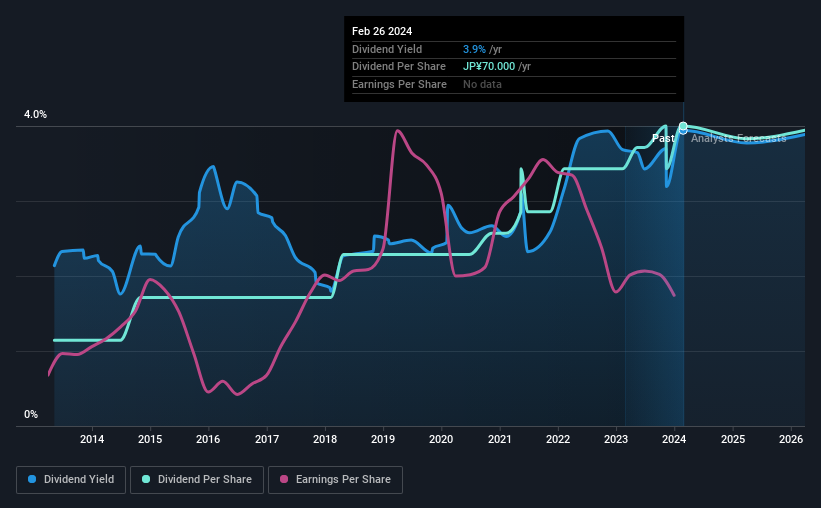Click the 2022 x-axis label
The width and height of the screenshot is (821, 508).
[558, 439]
